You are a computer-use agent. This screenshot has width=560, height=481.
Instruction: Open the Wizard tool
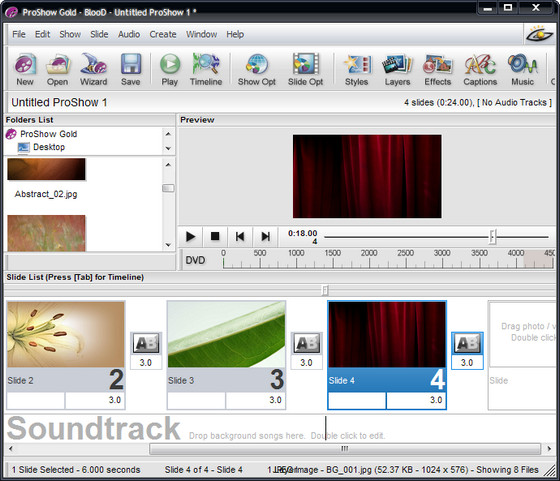pos(94,70)
